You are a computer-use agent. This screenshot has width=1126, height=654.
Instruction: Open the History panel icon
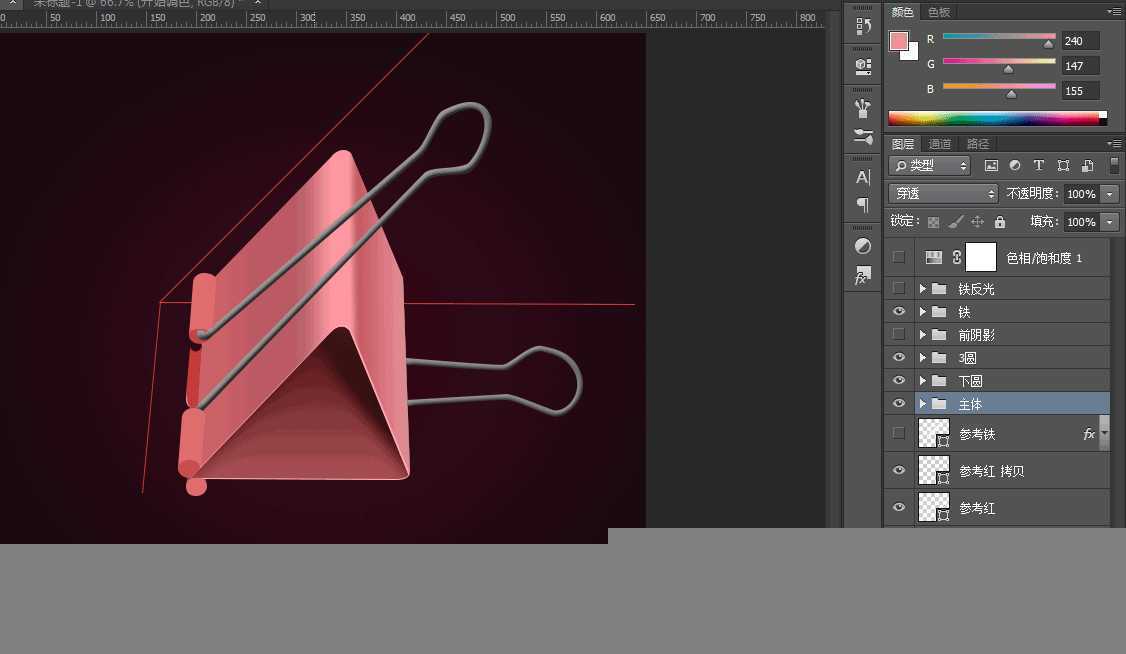point(863,28)
